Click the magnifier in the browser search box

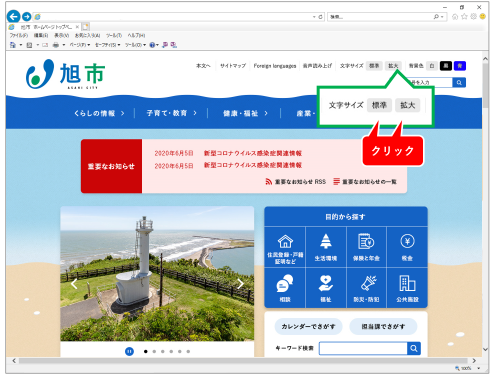[436, 17]
